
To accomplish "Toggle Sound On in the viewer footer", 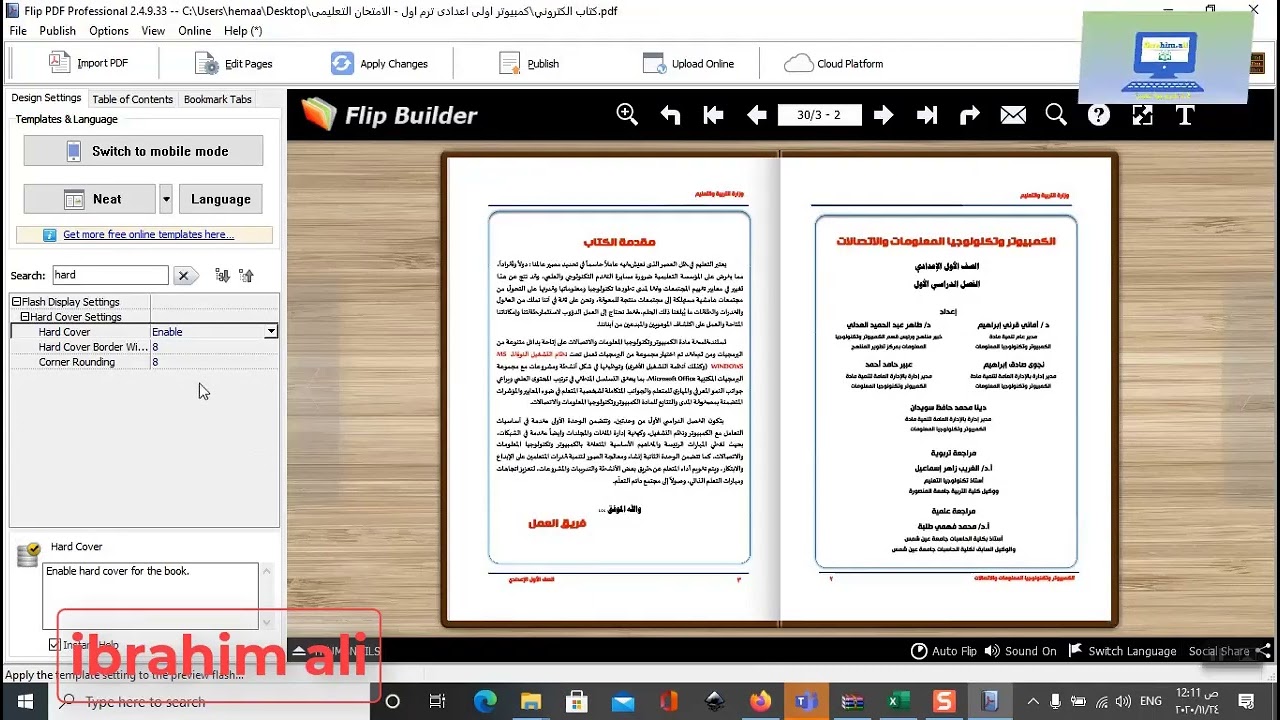I will 1020,651.
